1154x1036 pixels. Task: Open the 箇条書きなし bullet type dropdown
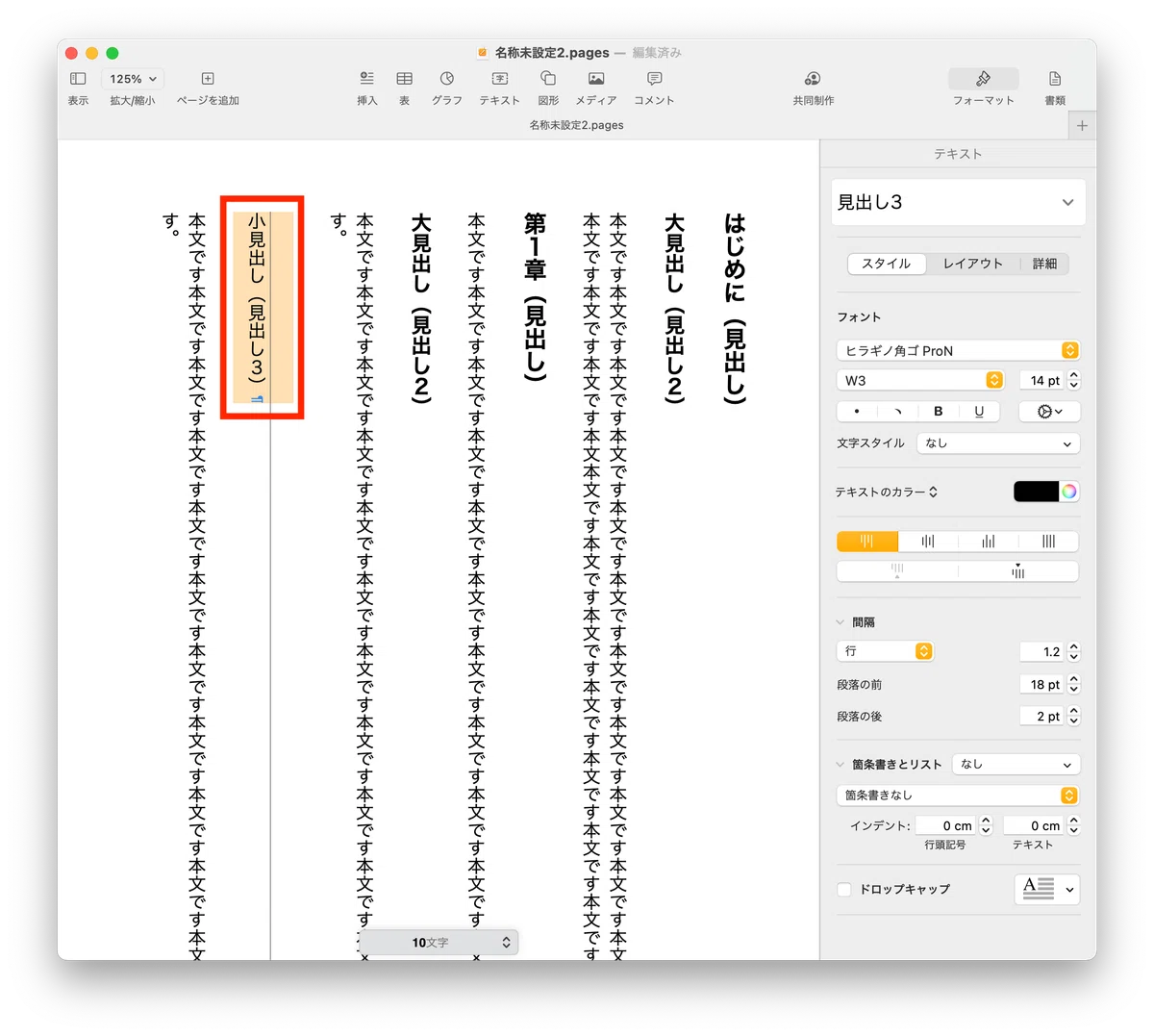tap(958, 796)
